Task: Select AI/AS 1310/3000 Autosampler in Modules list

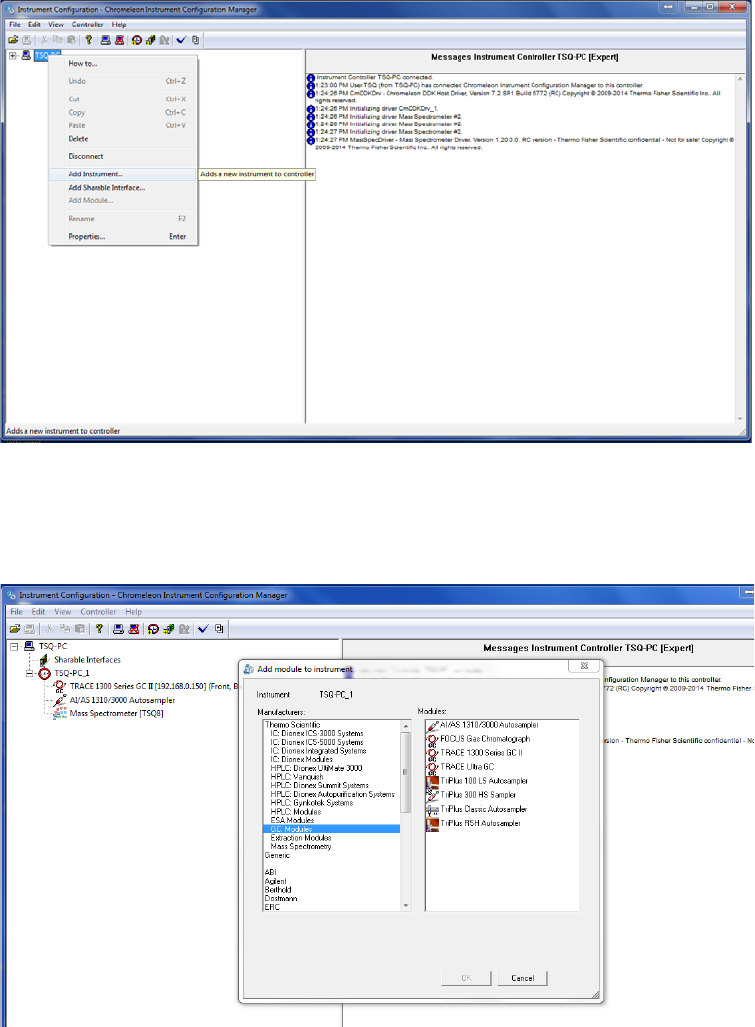Action: pos(489,725)
